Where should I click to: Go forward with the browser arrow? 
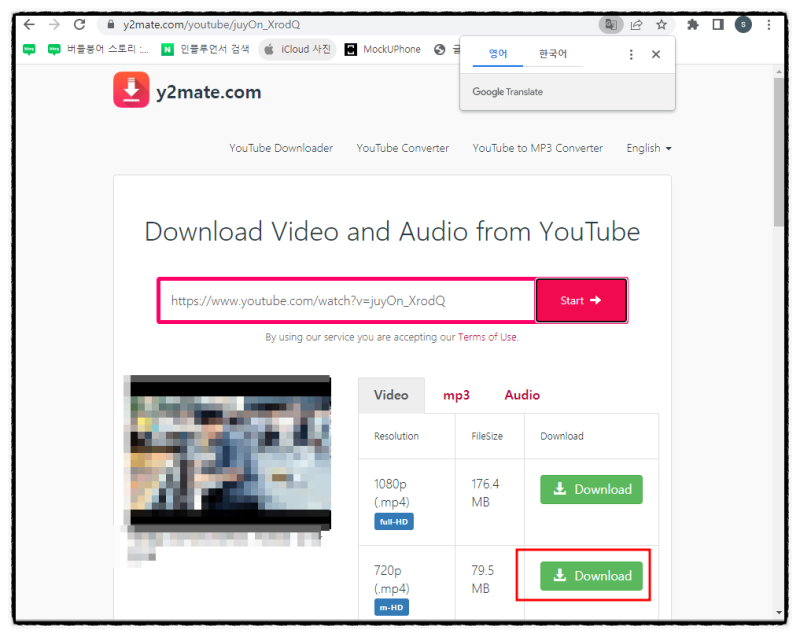pyautogui.click(x=54, y=24)
